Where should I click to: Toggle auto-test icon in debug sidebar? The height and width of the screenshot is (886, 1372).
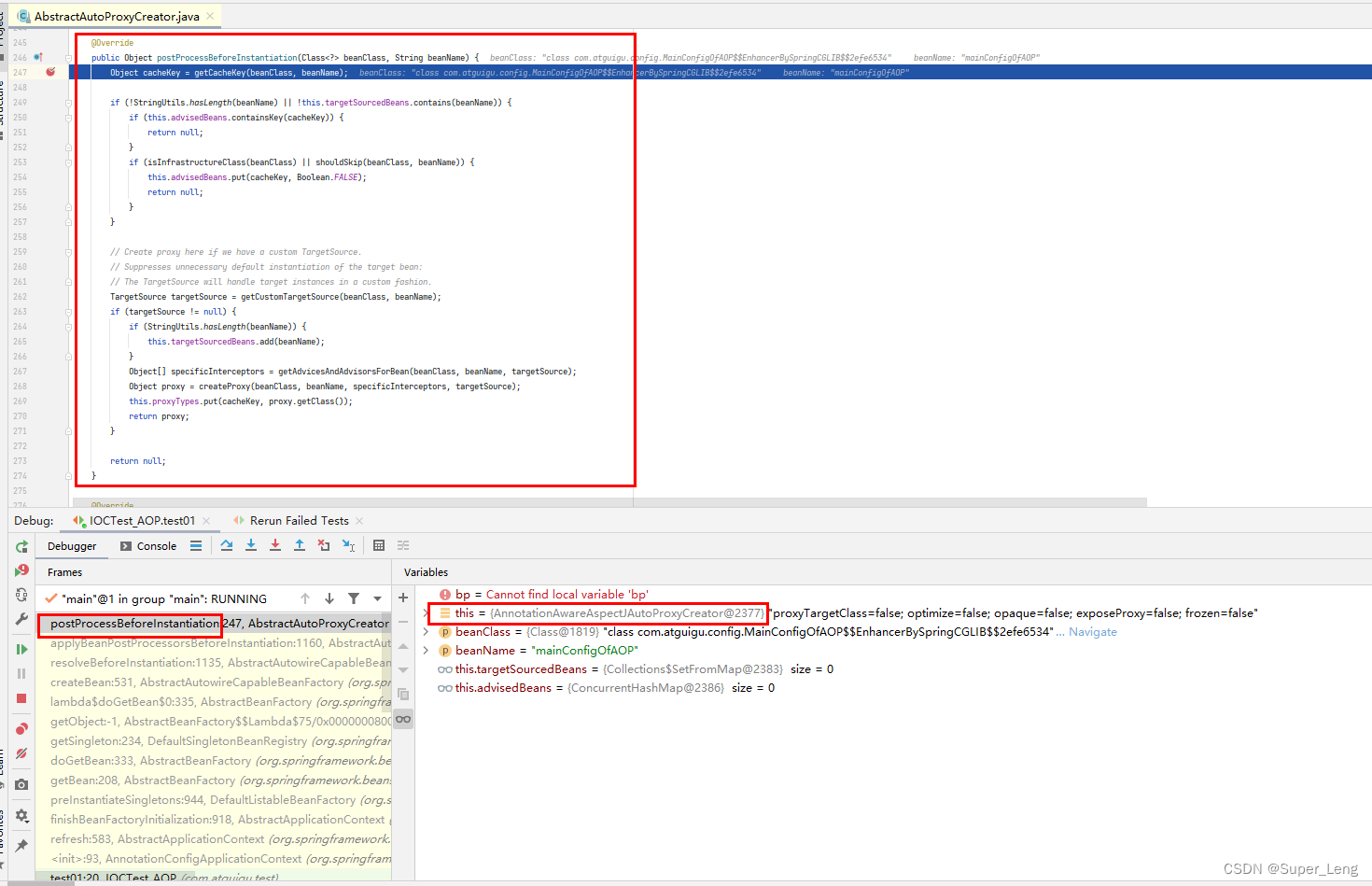point(21,595)
